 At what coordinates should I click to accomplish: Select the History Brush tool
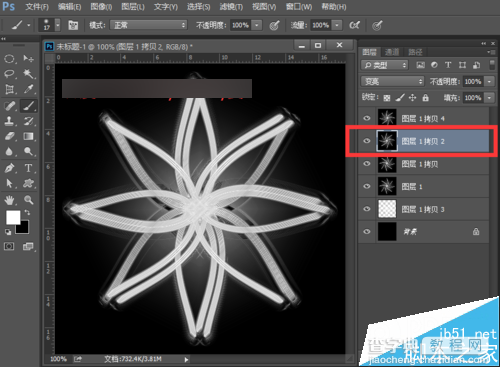click(x=29, y=121)
